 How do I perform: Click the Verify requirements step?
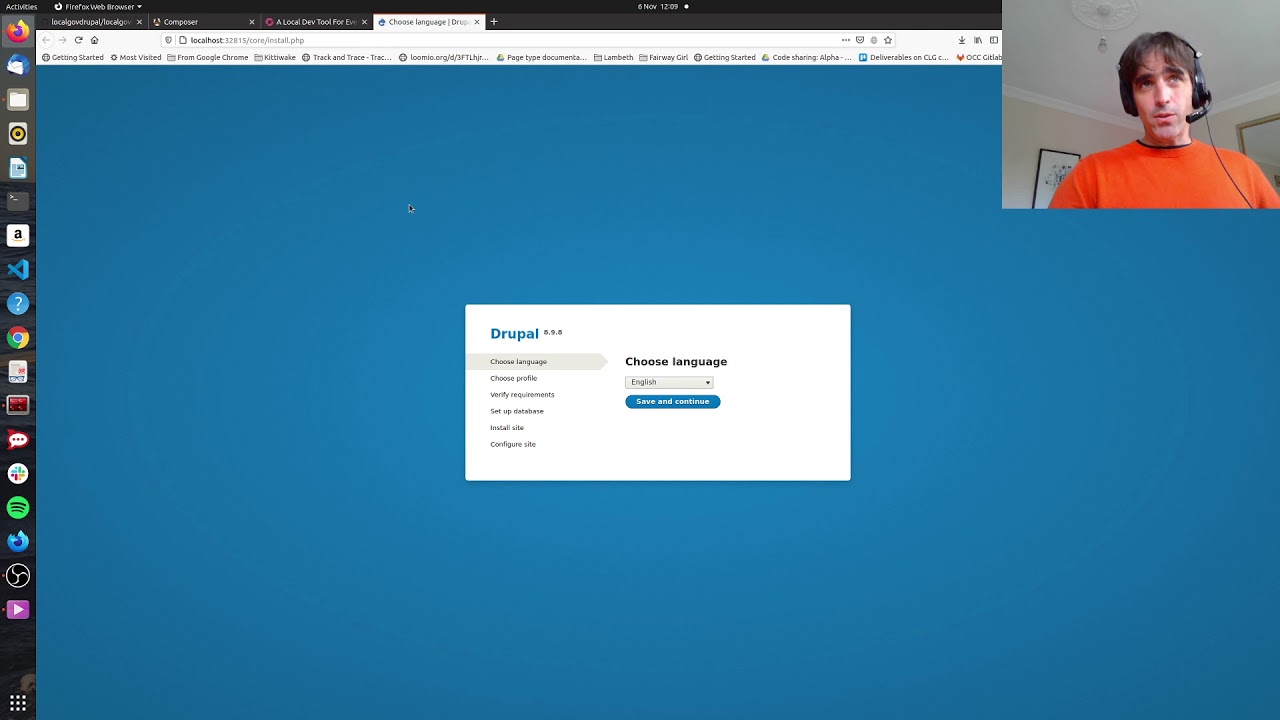coord(522,394)
